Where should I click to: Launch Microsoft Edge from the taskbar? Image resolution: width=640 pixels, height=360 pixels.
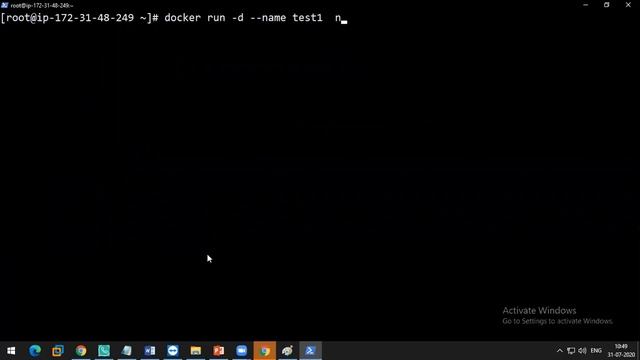pyautogui.click(x=35, y=351)
